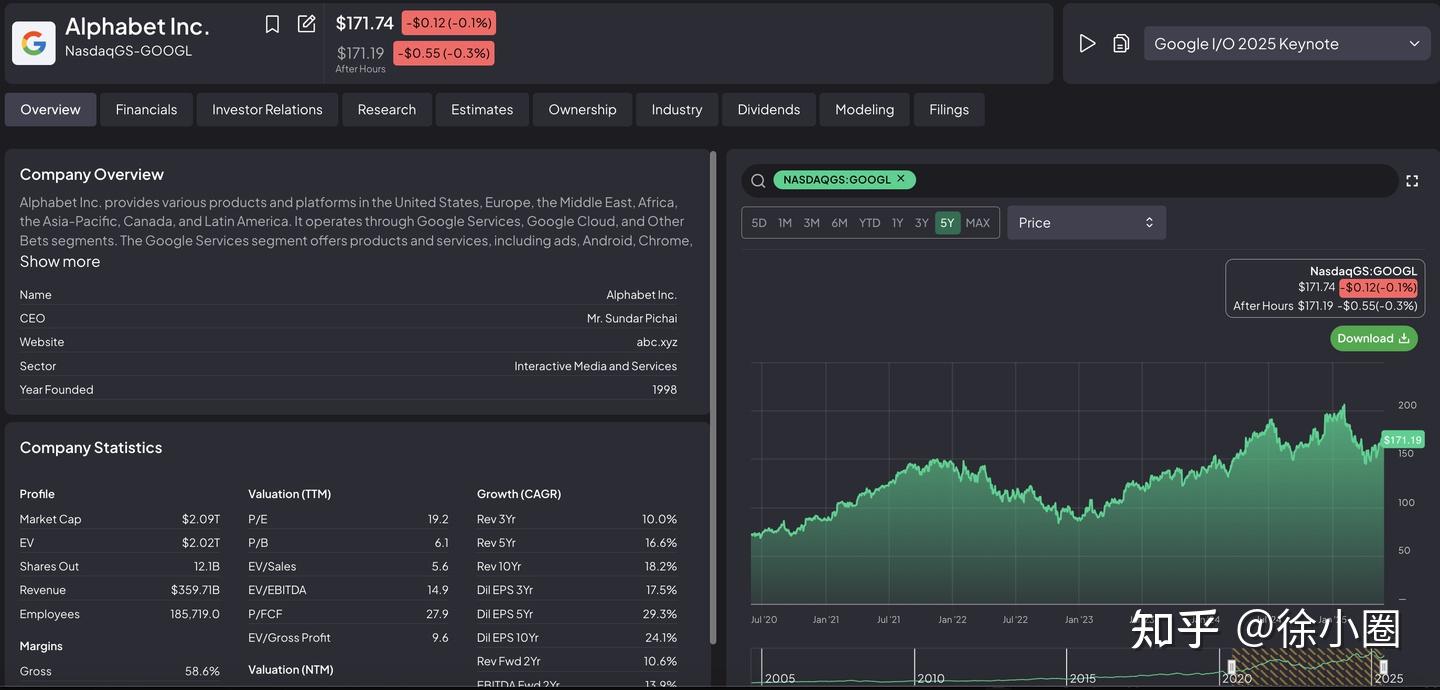
Task: Select the 1Y chart range
Action: pos(898,222)
